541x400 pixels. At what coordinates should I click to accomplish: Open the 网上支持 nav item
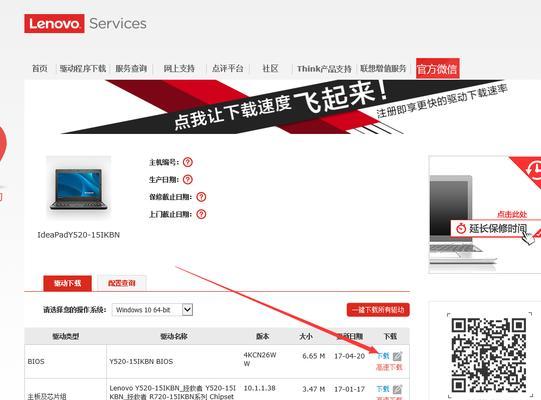tap(179, 68)
